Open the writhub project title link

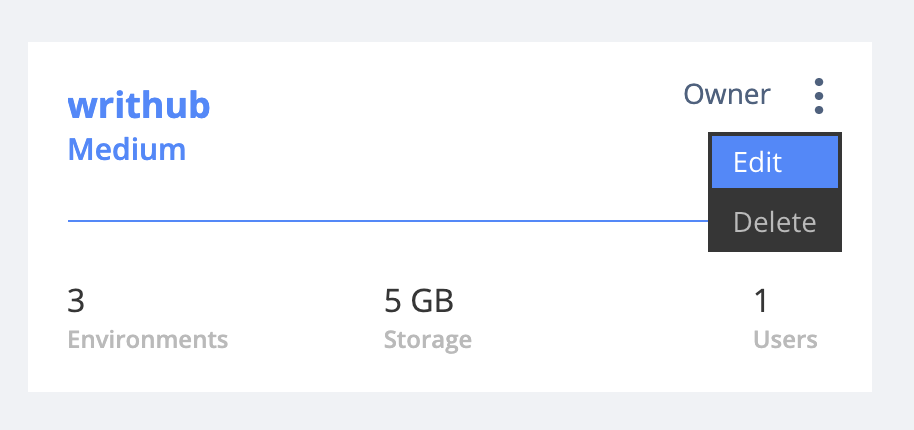pyautogui.click(x=138, y=104)
